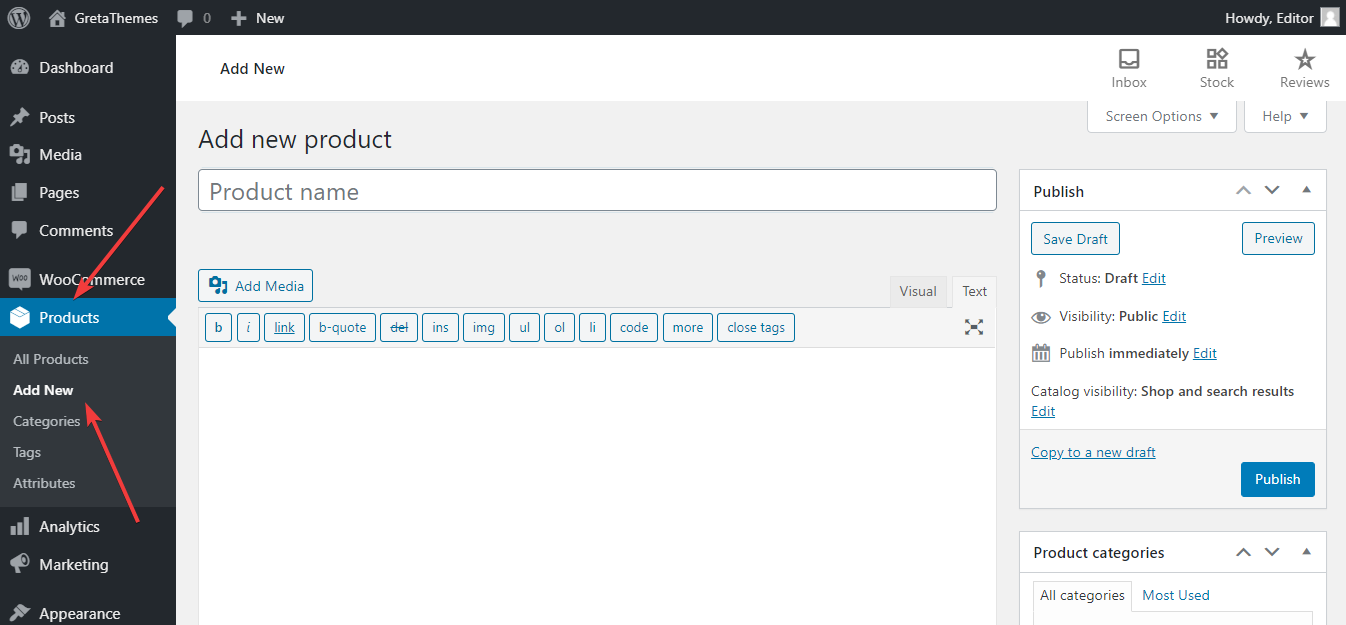
Task: Click the Save Draft button
Action: click(1075, 239)
